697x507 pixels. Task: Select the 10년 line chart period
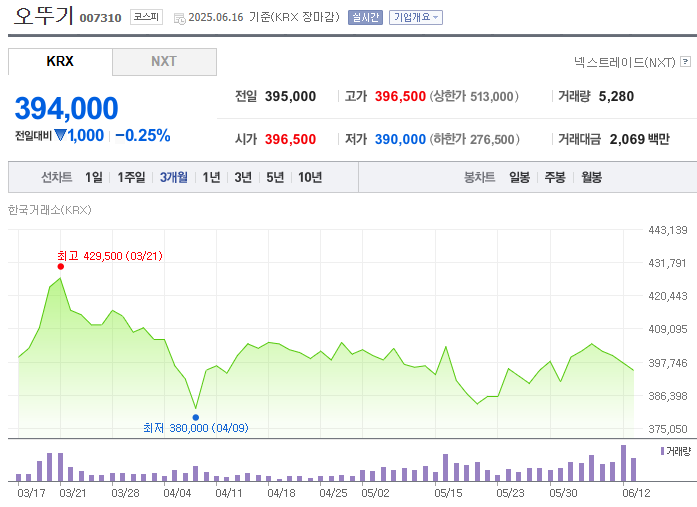point(310,177)
